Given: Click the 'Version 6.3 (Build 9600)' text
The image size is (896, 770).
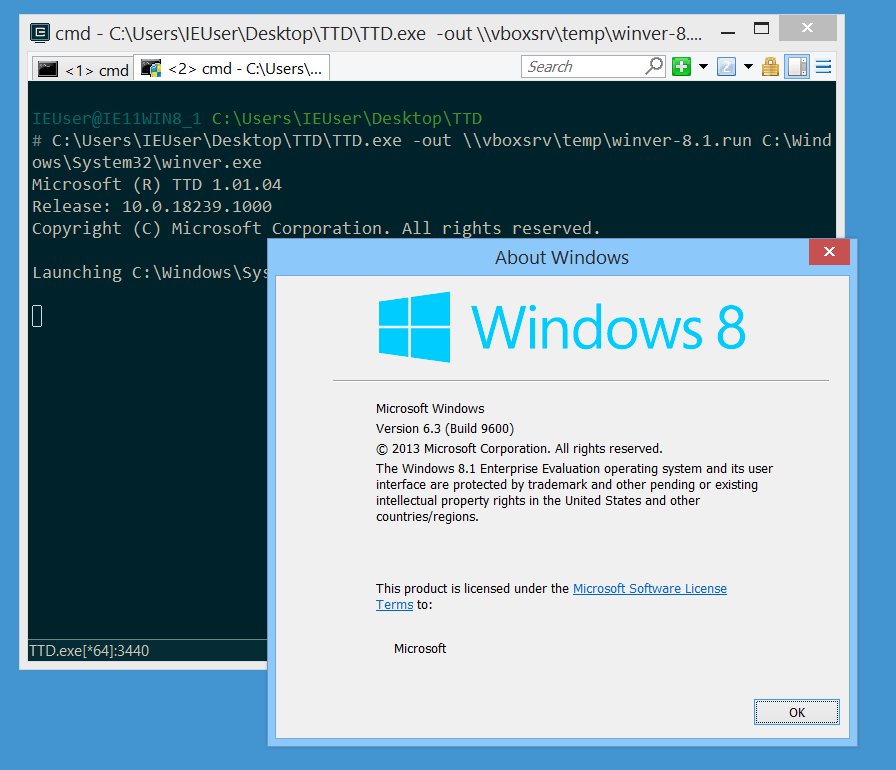Looking at the screenshot, I should tap(445, 428).
